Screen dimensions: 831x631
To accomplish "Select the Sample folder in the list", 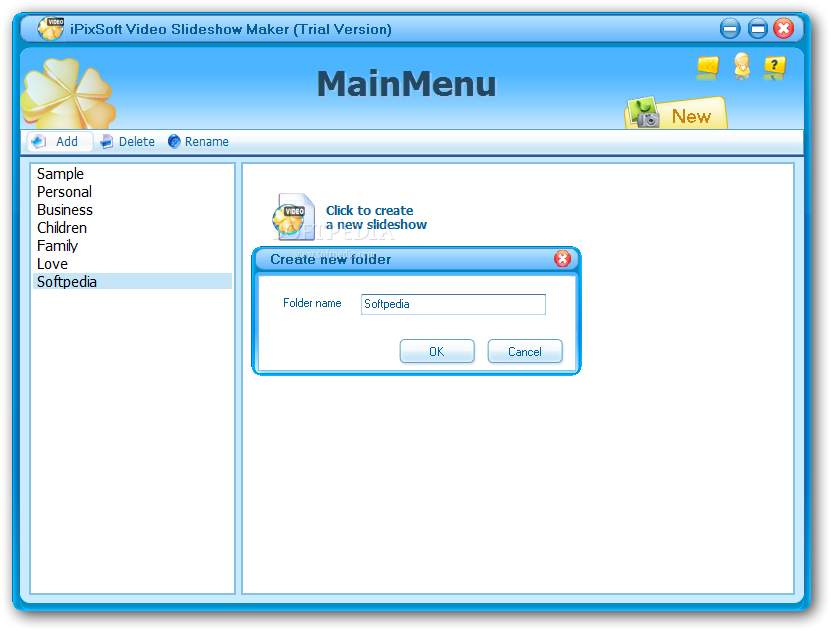I will [x=132, y=174].
